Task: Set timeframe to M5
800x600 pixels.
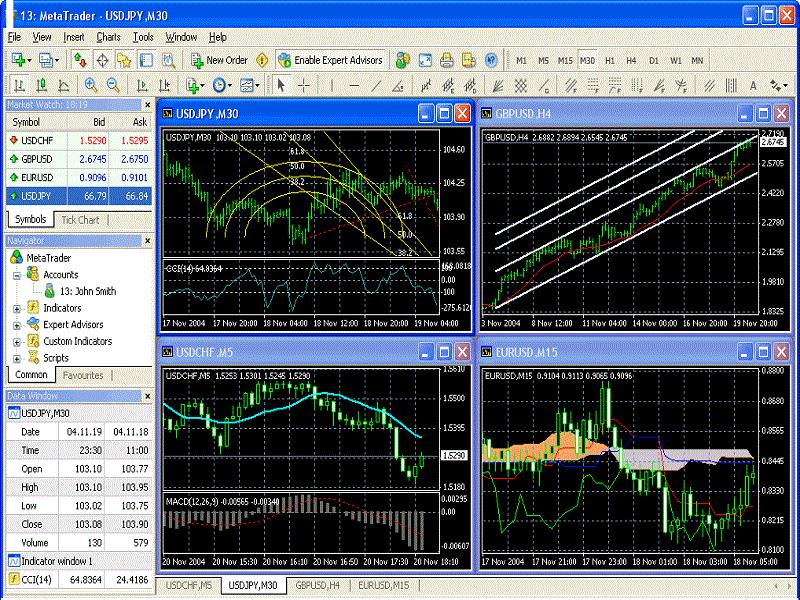Action: pos(543,60)
